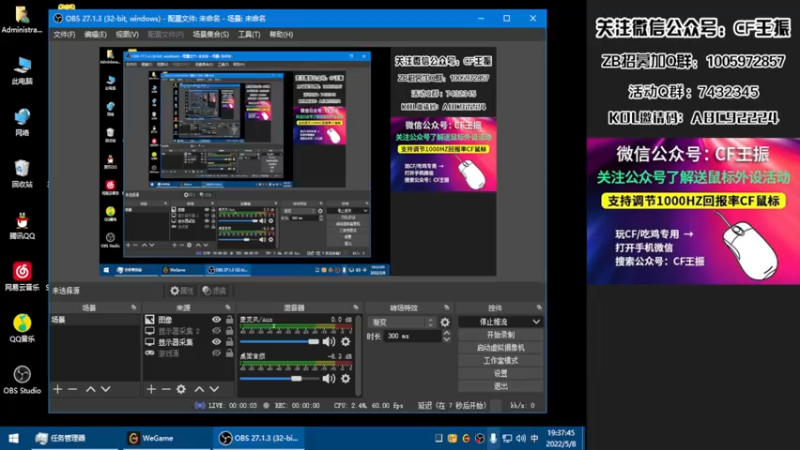Open the 视图(V) menu
Screen dimensions: 800x450
[x=127, y=34]
